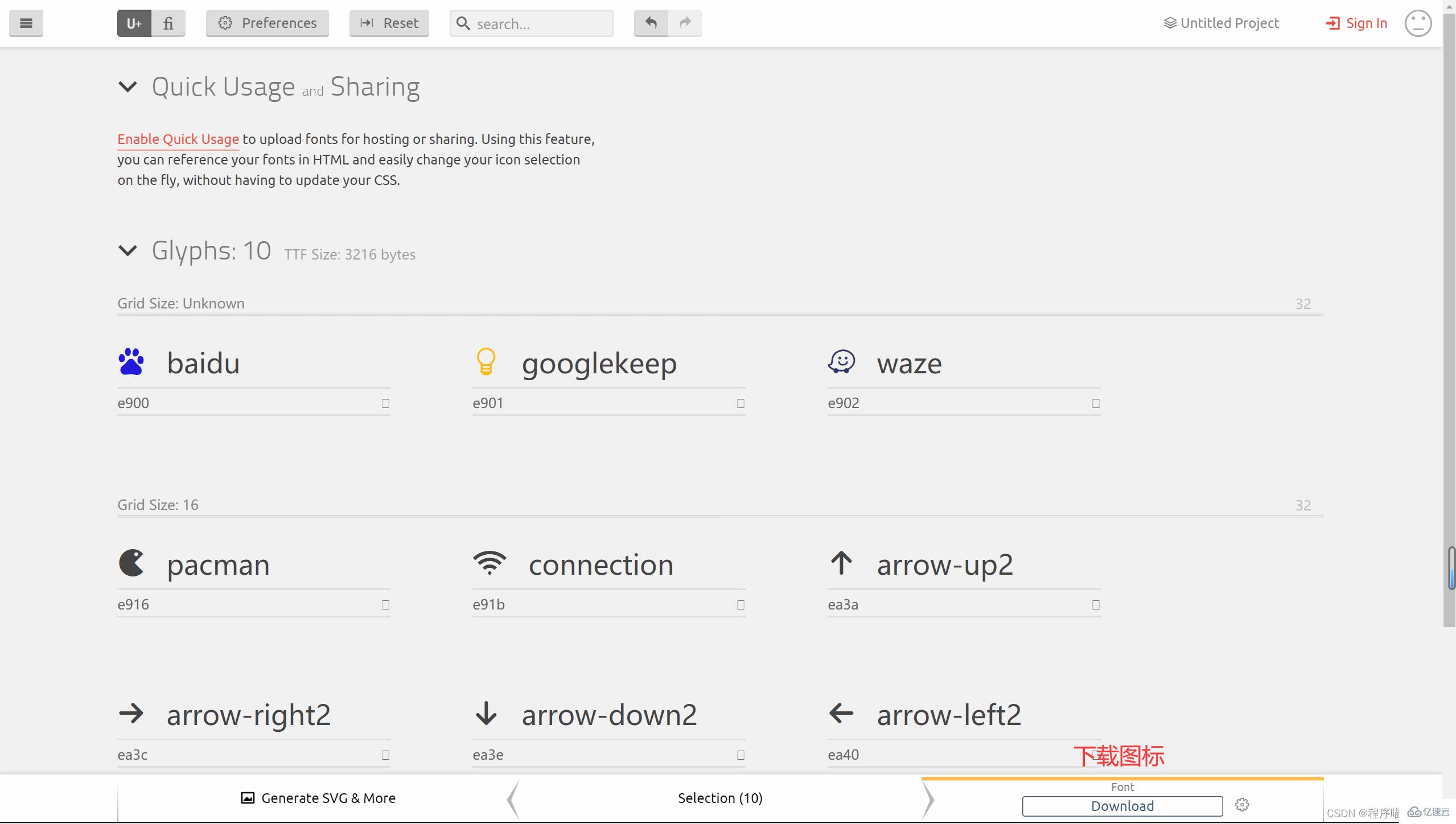Edit the arrow-right2 name field

point(278,716)
